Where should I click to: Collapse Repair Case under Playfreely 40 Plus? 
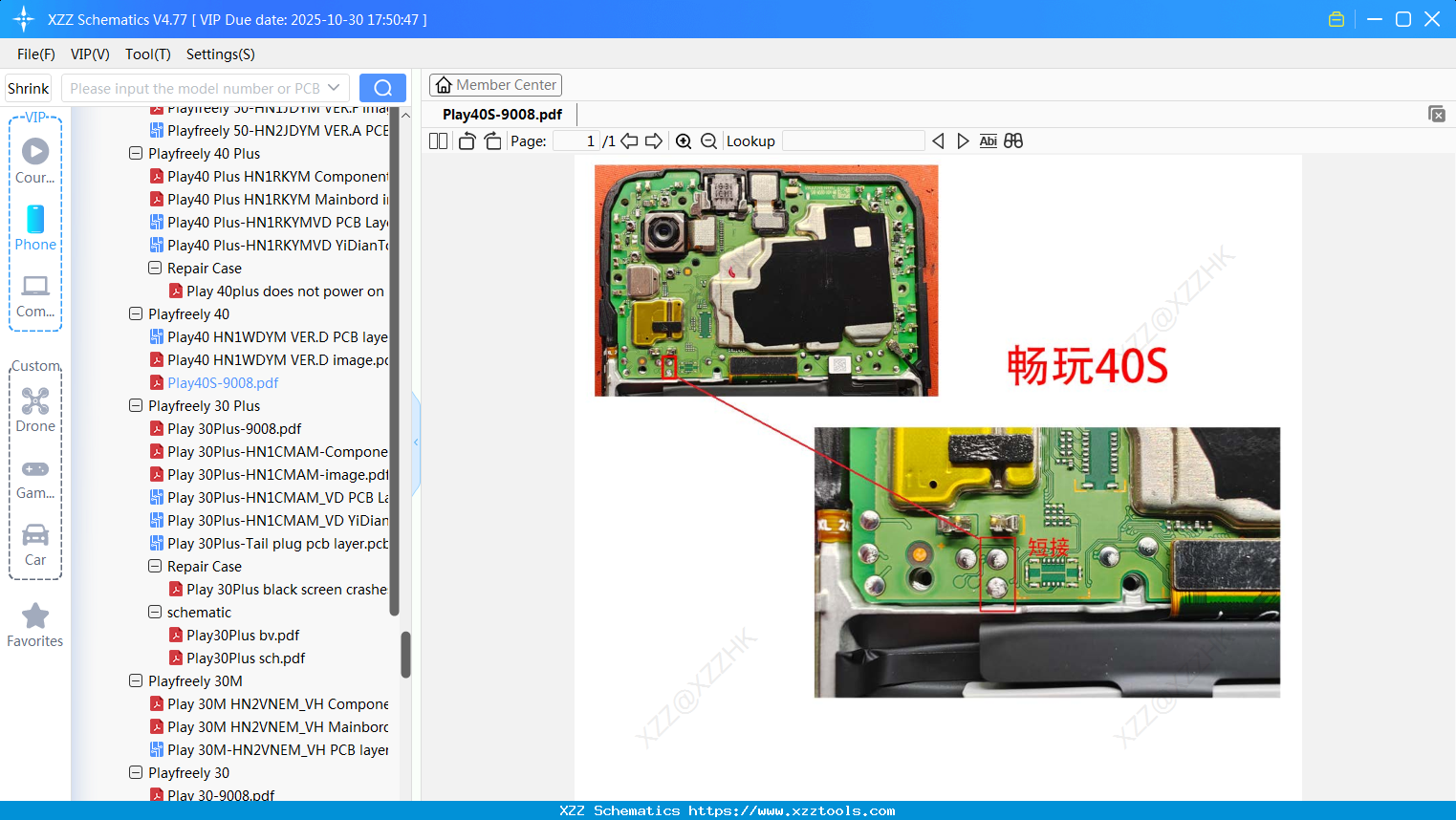155,268
